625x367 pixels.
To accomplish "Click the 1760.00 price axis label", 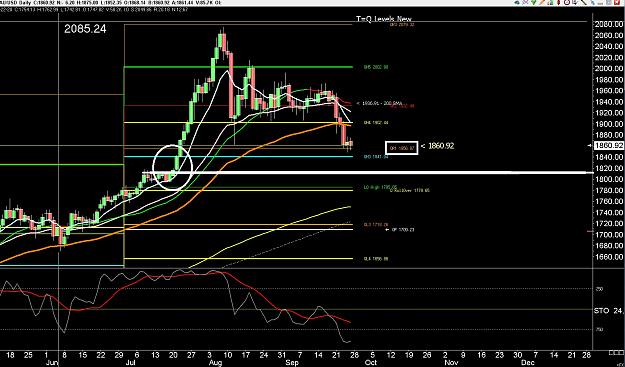I will tap(609, 202).
